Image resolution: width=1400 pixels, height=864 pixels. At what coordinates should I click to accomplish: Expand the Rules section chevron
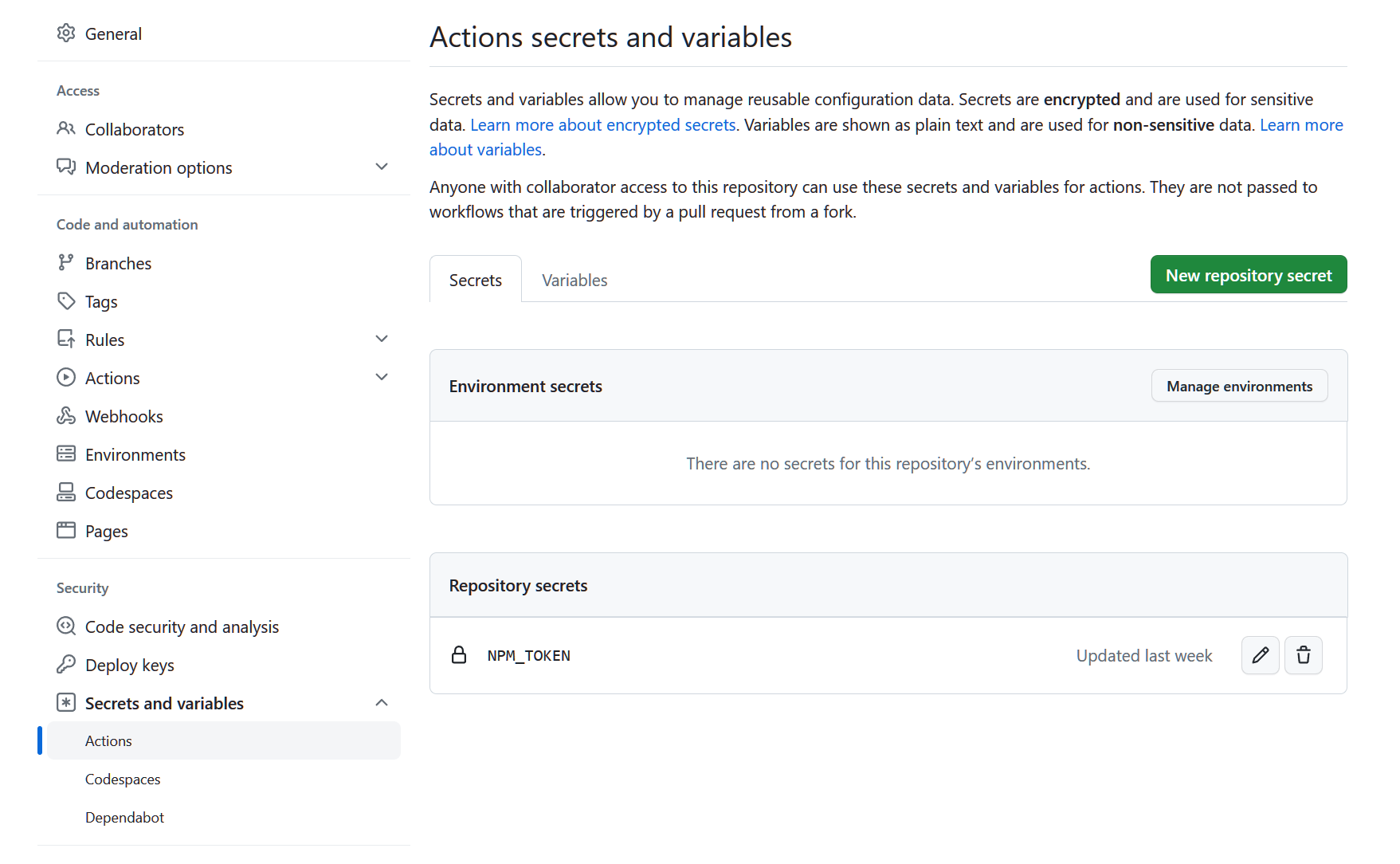point(382,340)
